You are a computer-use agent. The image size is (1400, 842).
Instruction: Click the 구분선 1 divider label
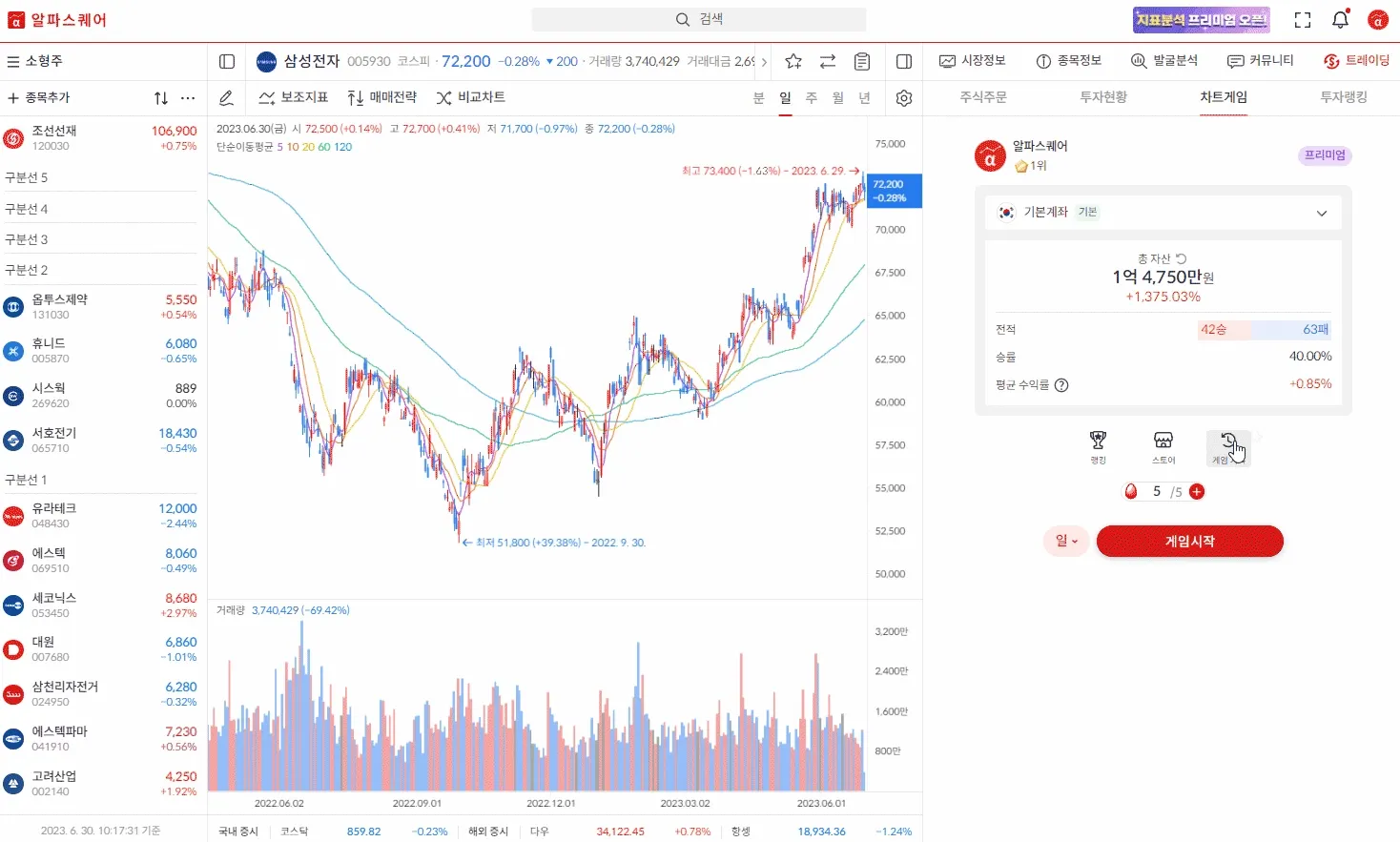(x=27, y=480)
